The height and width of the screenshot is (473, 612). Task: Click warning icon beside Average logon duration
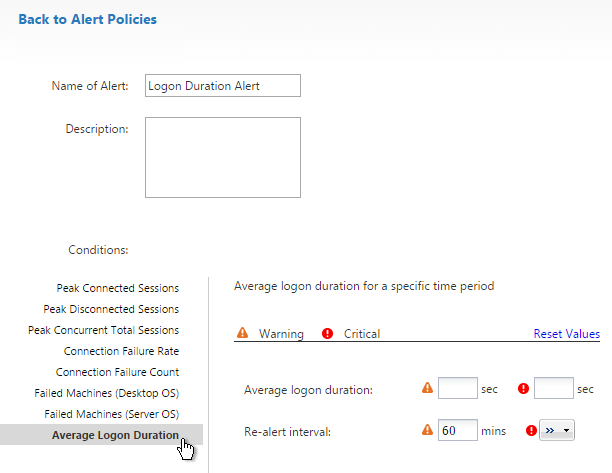(427, 388)
